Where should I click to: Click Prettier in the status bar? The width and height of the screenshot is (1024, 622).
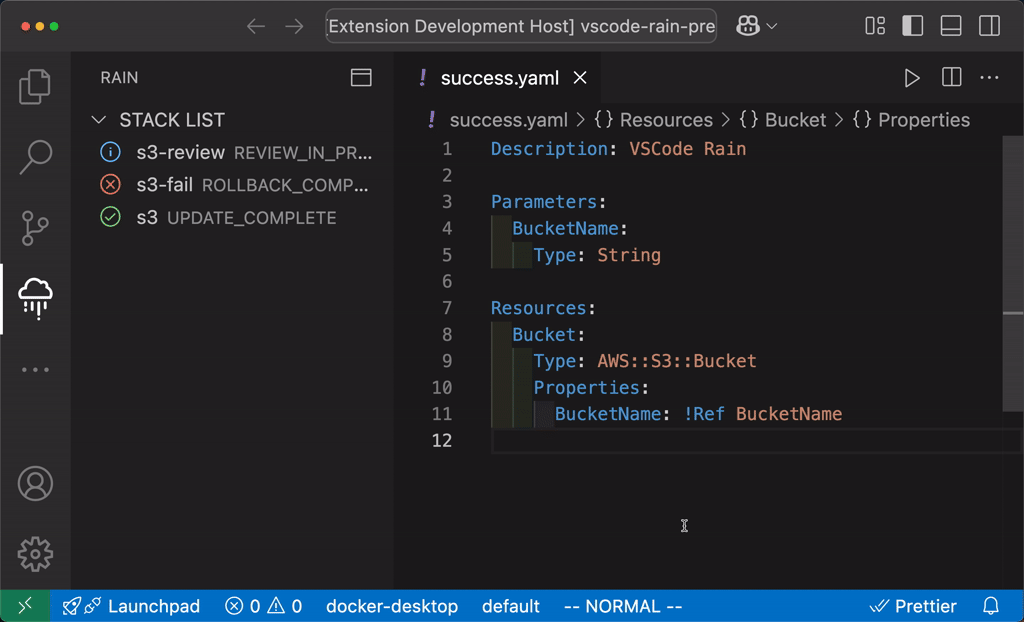(914, 606)
